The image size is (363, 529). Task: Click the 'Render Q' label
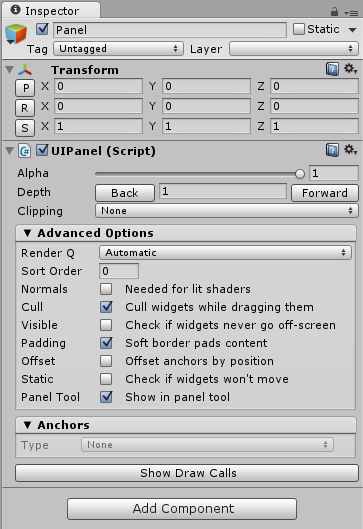pyautogui.click(x=48, y=253)
